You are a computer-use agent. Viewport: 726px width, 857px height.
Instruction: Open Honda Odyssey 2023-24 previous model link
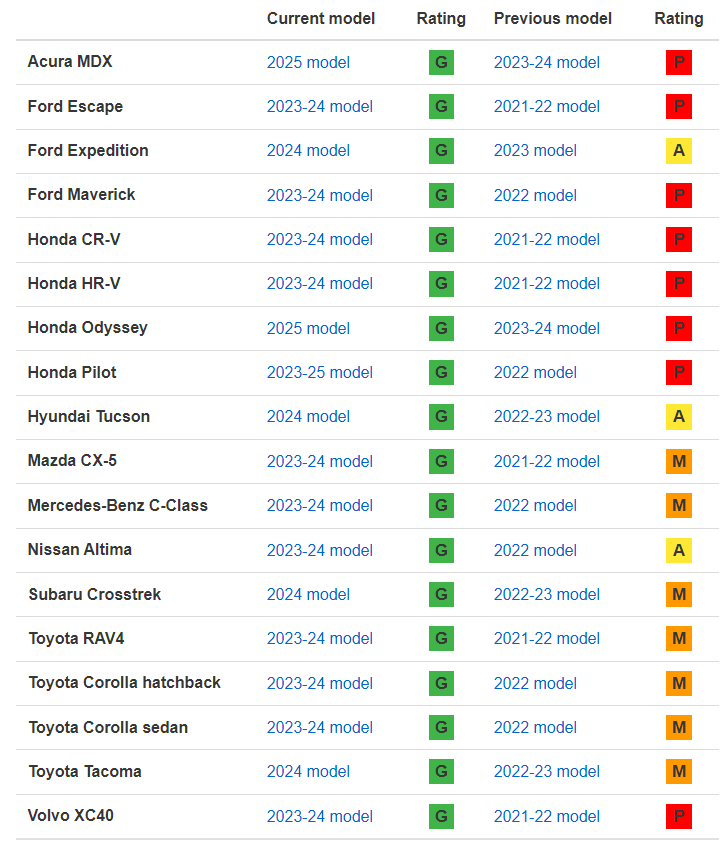(x=547, y=328)
